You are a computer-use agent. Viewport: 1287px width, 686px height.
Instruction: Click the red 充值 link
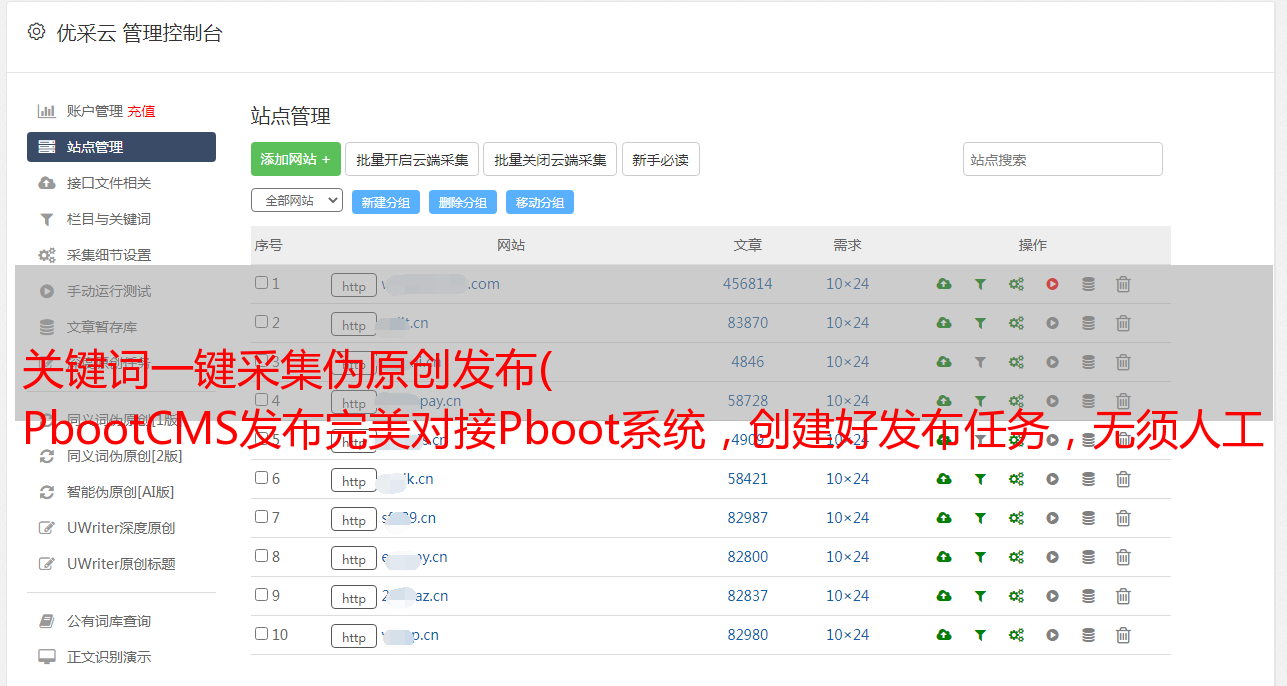click(x=141, y=111)
